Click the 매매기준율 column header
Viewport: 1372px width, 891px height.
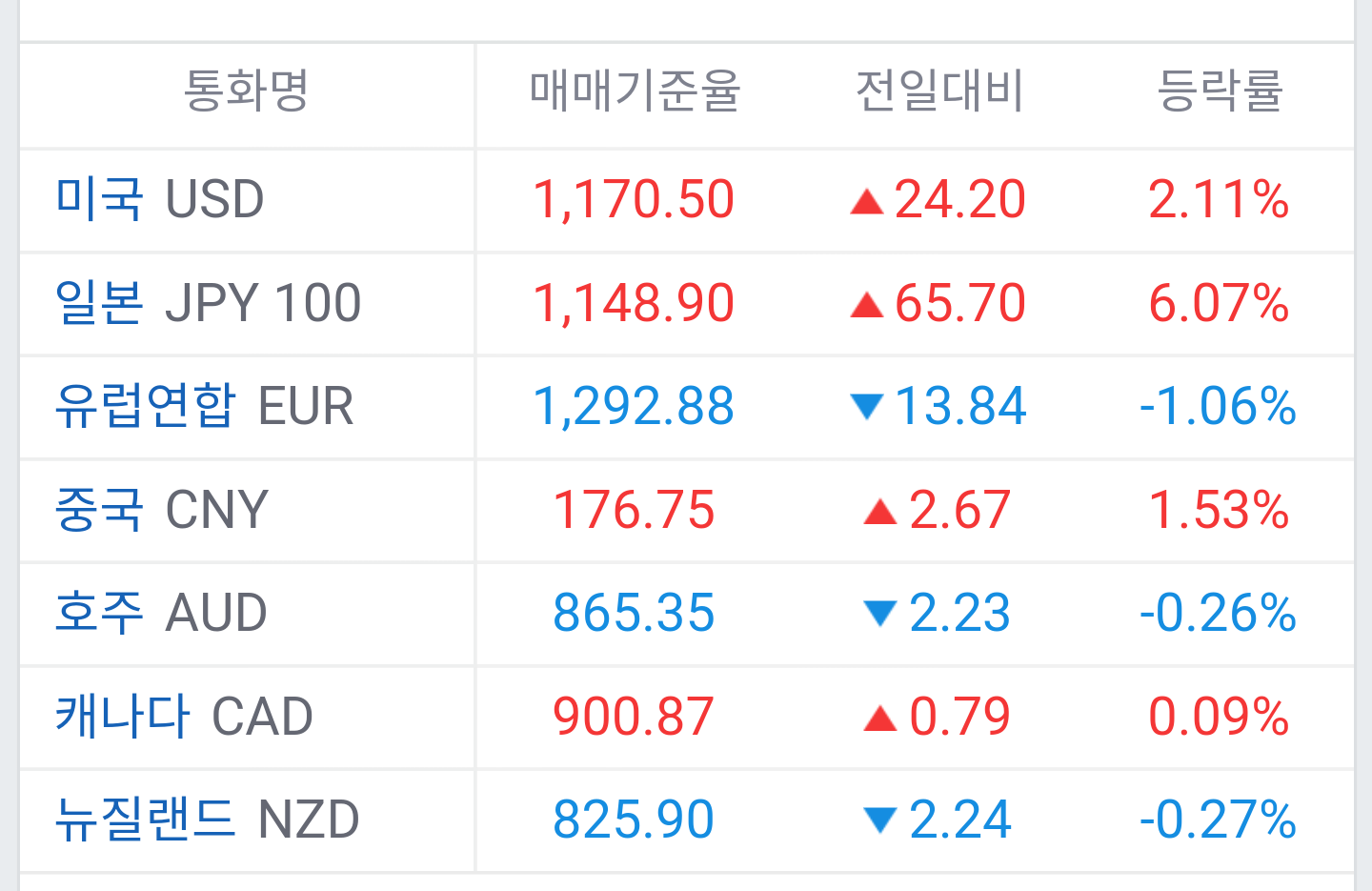point(635,91)
